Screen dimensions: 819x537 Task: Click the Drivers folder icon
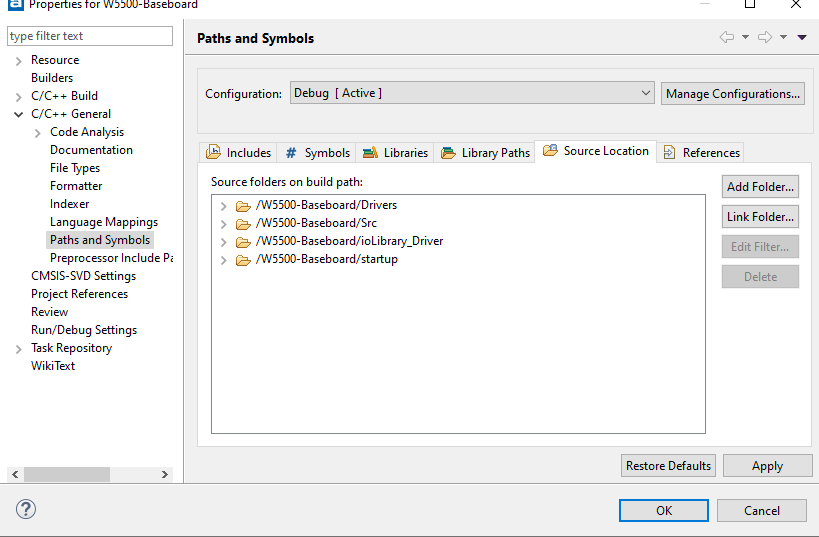click(x=243, y=206)
